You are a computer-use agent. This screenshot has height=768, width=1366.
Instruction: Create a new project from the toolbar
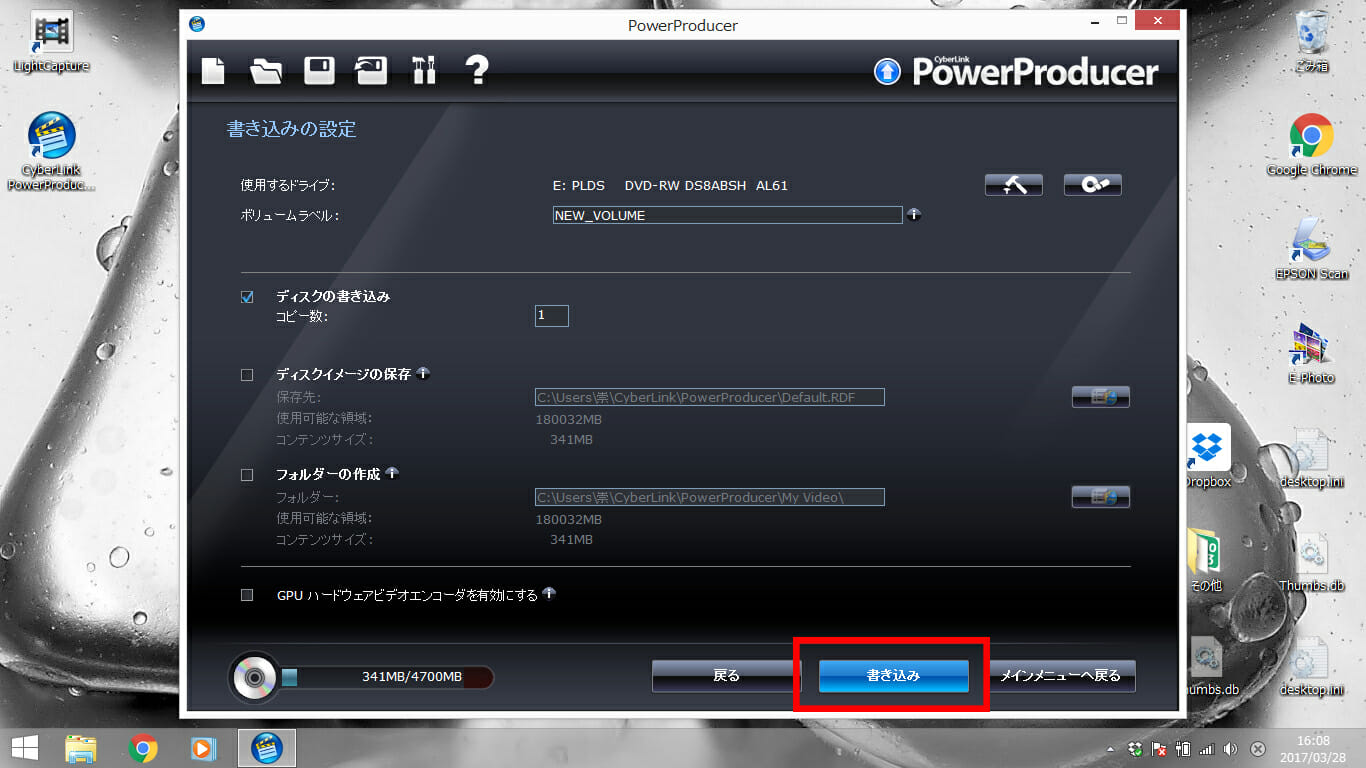[213, 71]
